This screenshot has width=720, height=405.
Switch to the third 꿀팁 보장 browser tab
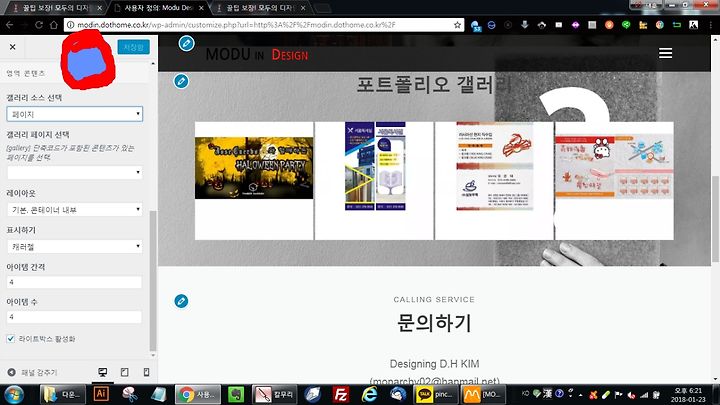click(260, 8)
